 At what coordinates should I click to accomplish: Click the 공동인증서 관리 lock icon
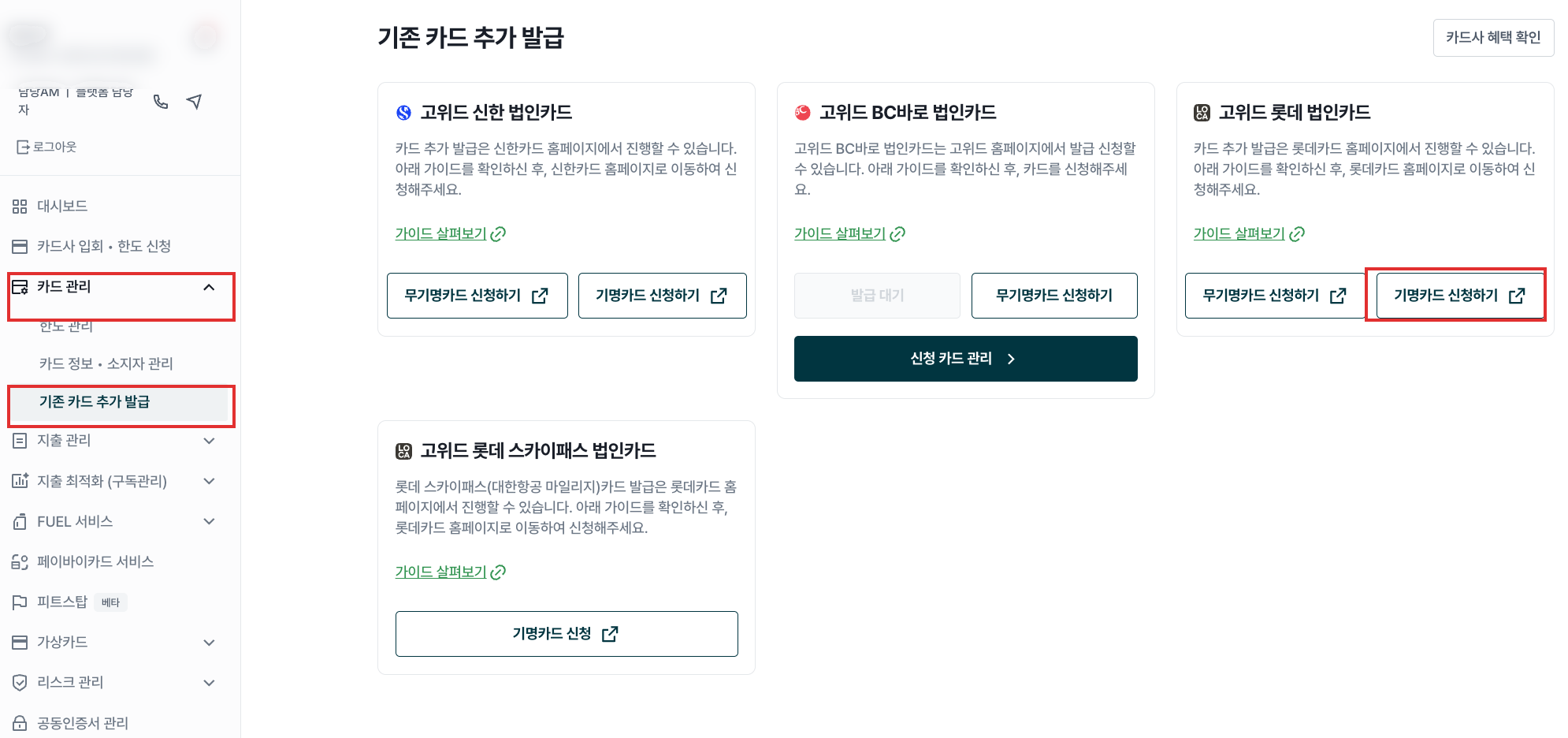tap(20, 723)
